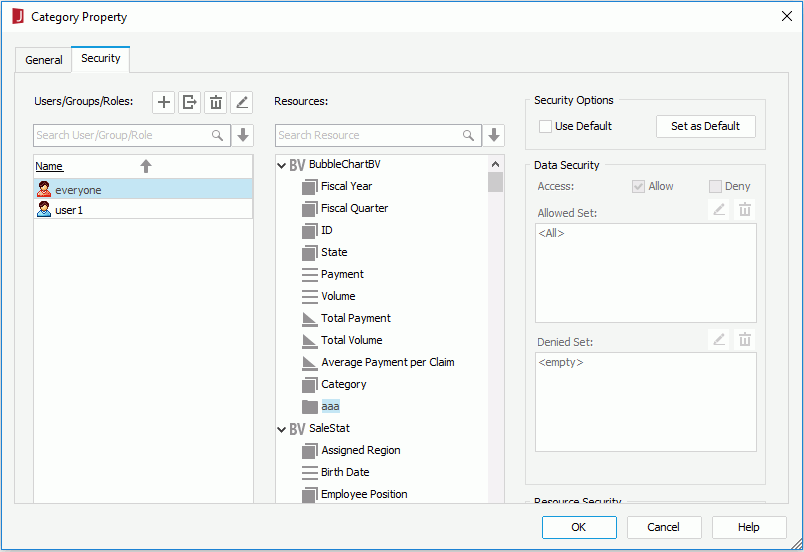Toggle the Deny access checkbox
The image size is (804, 552).
pos(715,187)
